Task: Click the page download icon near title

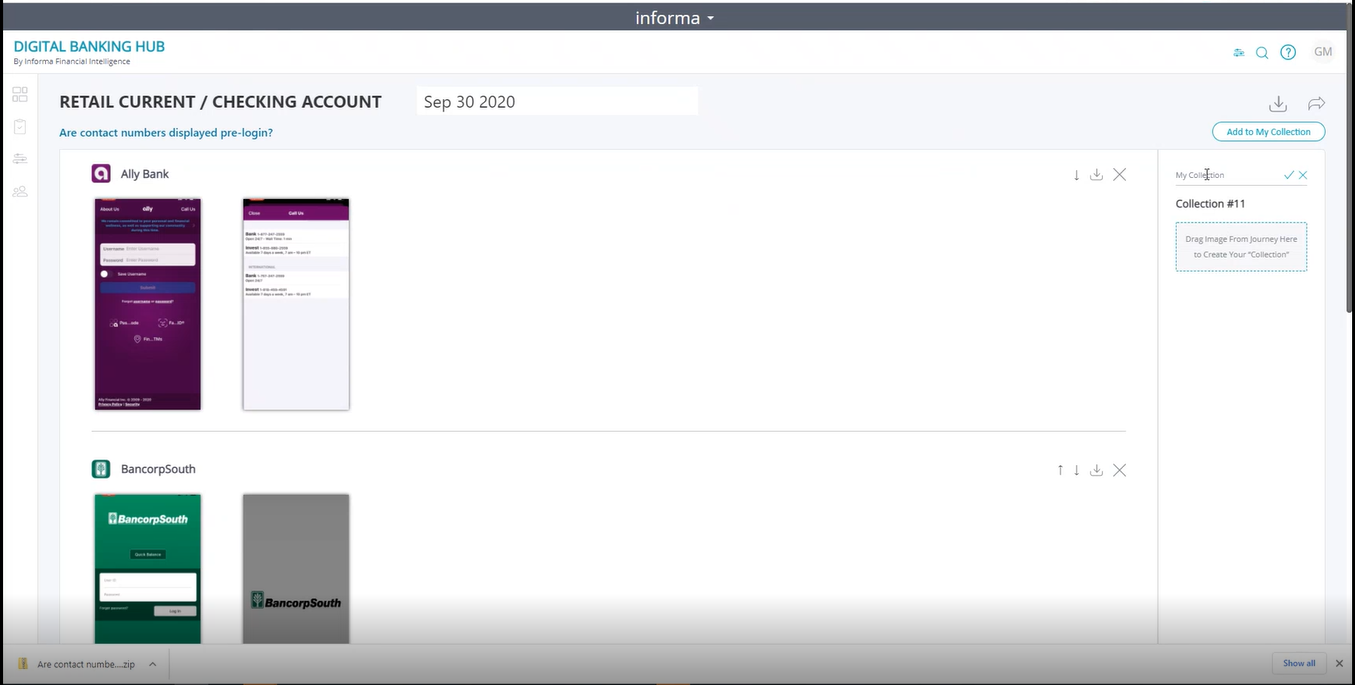Action: coord(1278,104)
